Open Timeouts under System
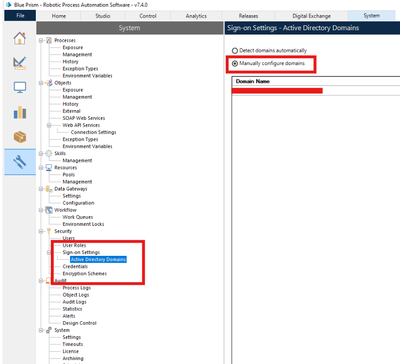The height and width of the screenshot is (364, 400). click(x=73, y=344)
